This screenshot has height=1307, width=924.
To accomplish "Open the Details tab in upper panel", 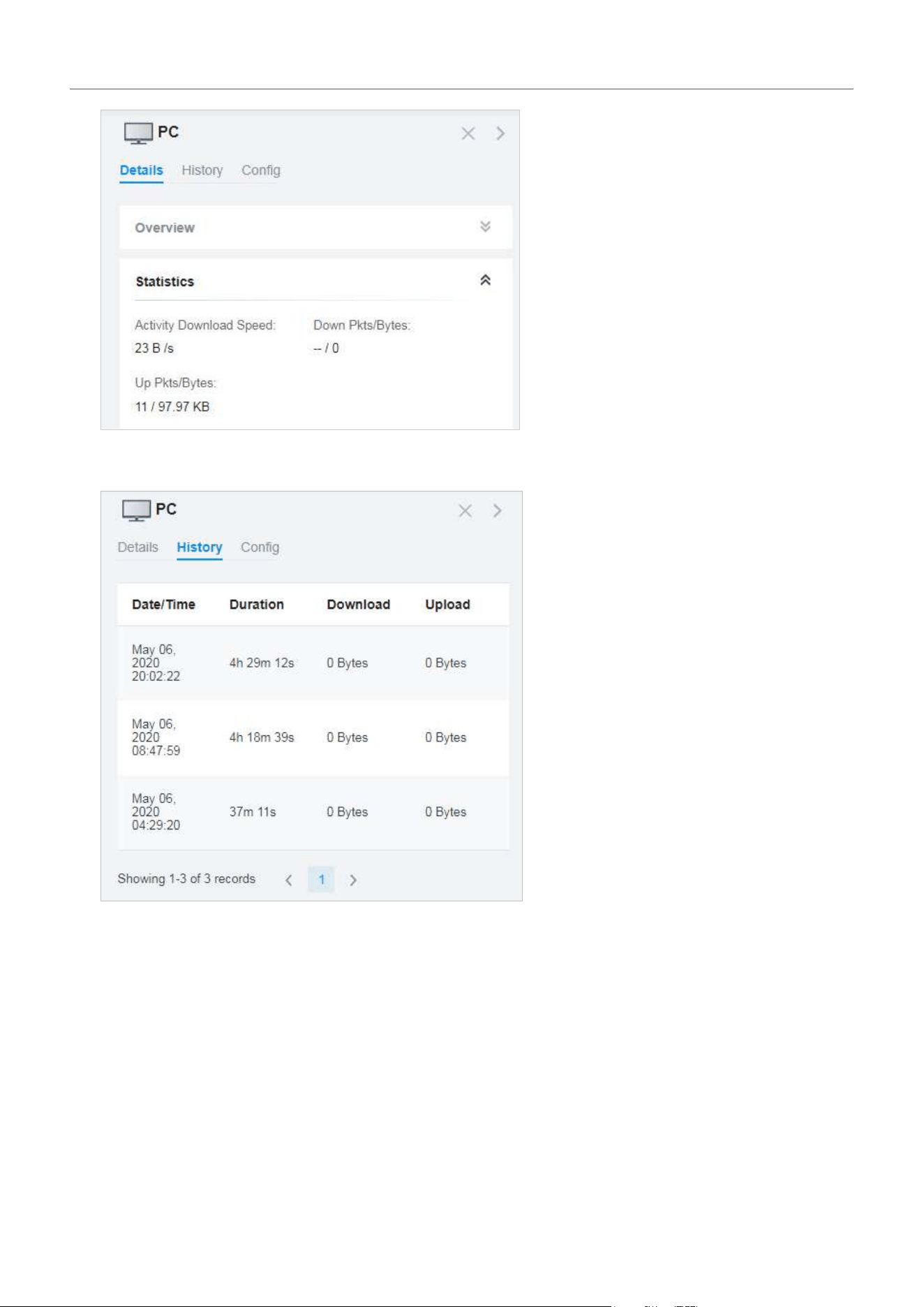I will pos(141,170).
